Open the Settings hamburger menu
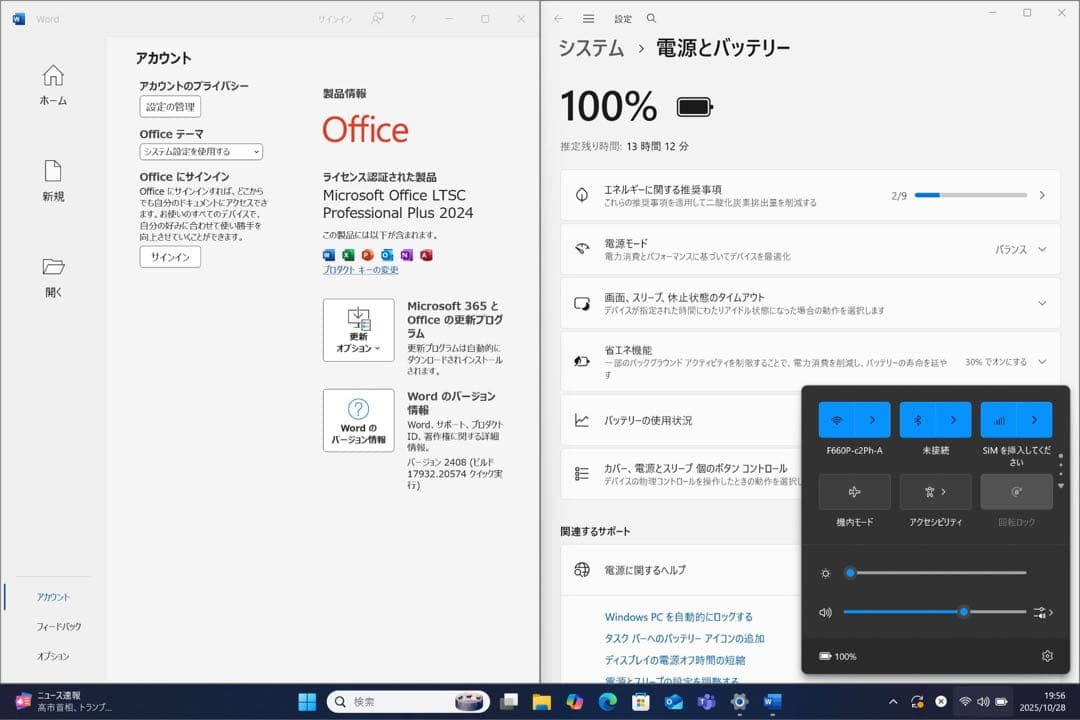 pos(587,18)
